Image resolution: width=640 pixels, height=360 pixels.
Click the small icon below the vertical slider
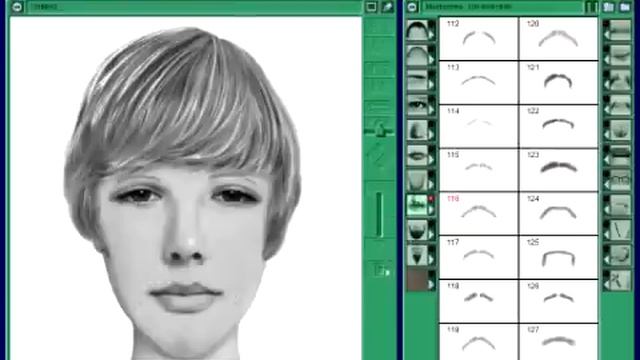(x=382, y=270)
